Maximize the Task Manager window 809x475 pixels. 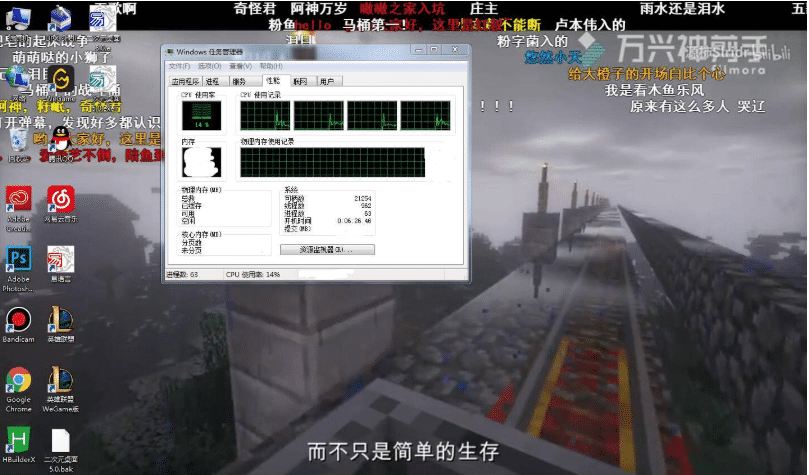coord(434,50)
